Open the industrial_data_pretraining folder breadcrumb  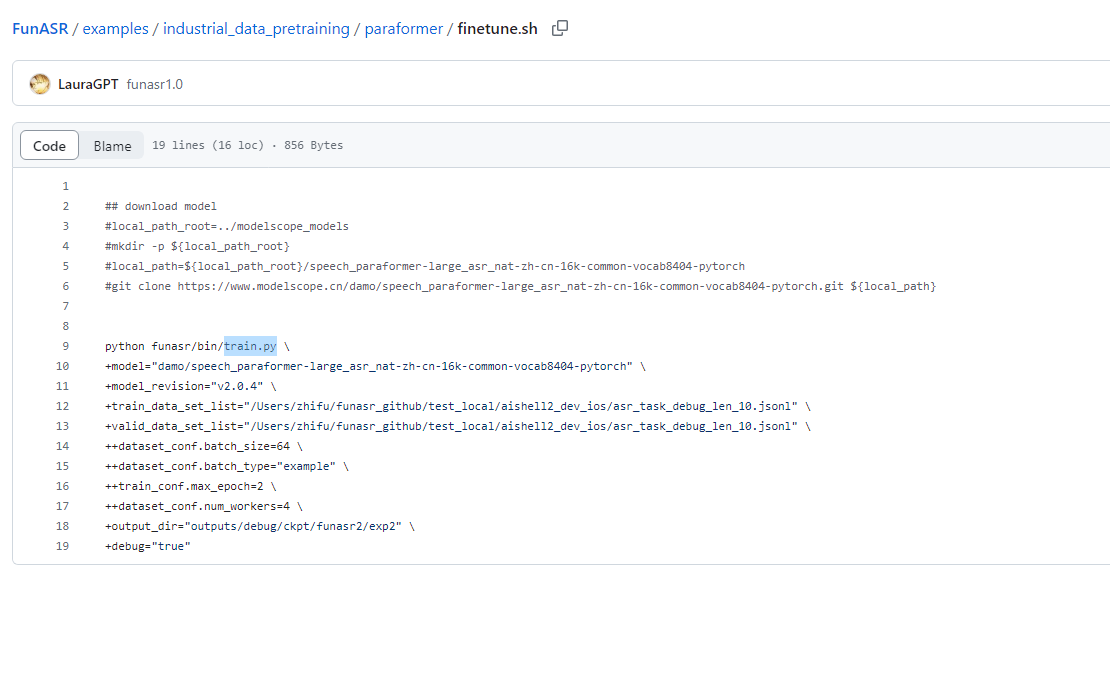pyautogui.click(x=256, y=28)
